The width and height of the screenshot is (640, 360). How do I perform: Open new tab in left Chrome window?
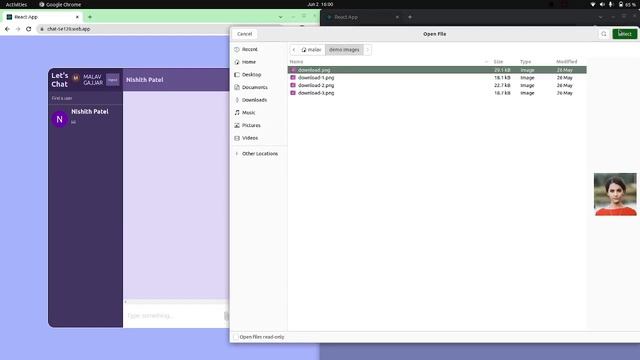tap(90, 17)
